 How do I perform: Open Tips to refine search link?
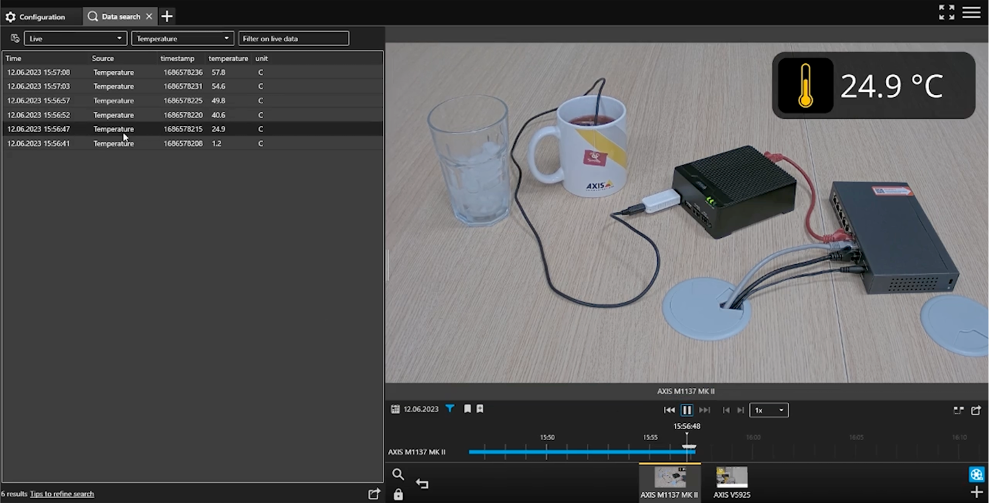62,494
